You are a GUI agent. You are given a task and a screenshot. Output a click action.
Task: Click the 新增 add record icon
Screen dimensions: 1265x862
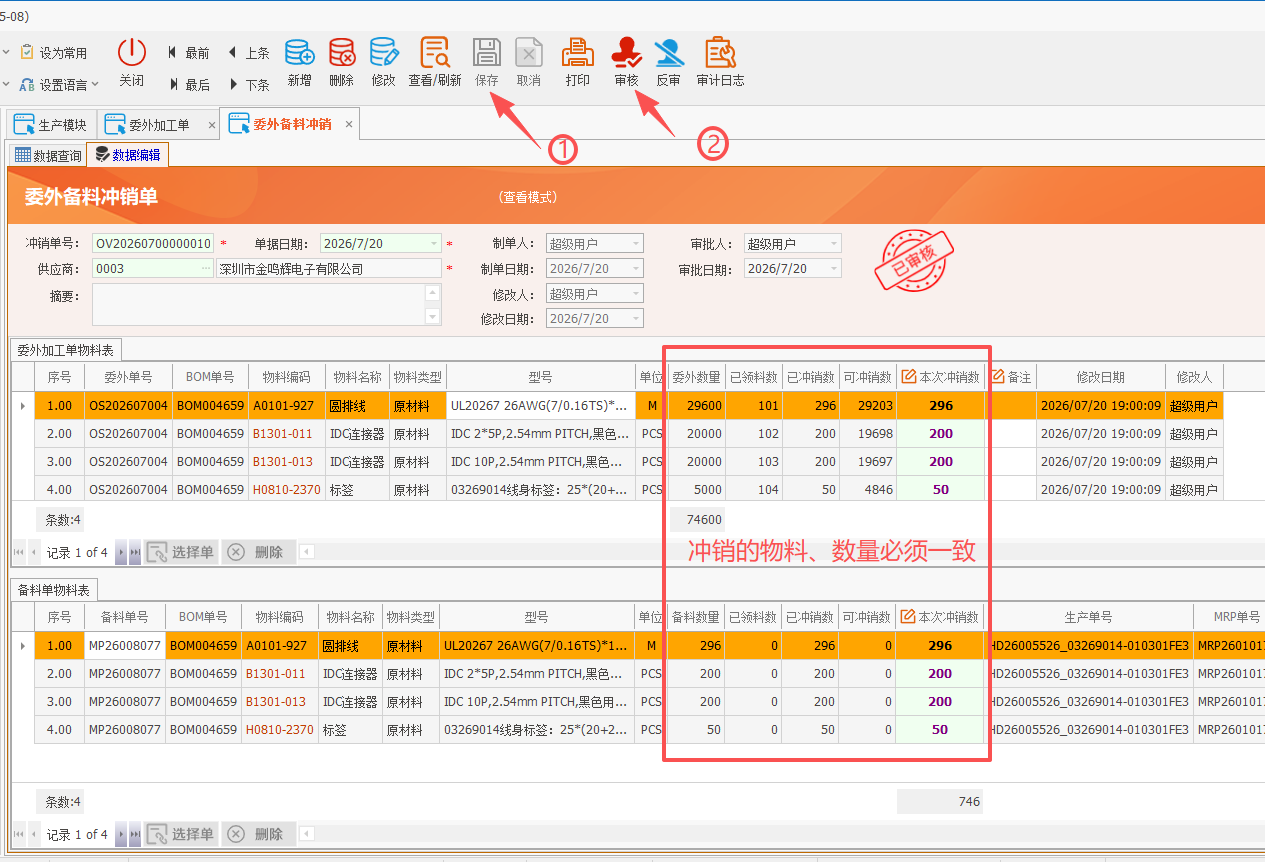[299, 53]
